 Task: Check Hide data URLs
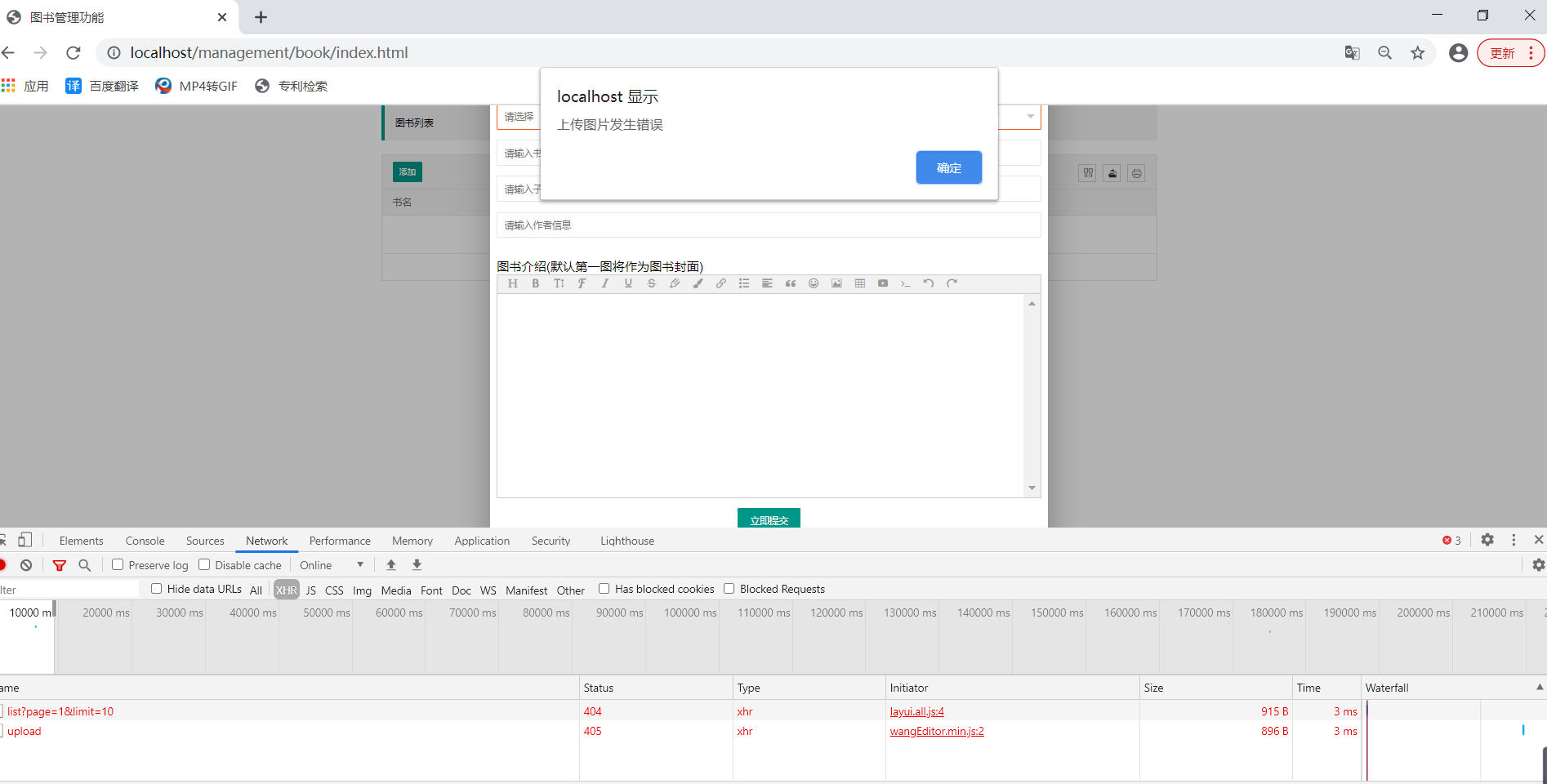pyautogui.click(x=156, y=588)
